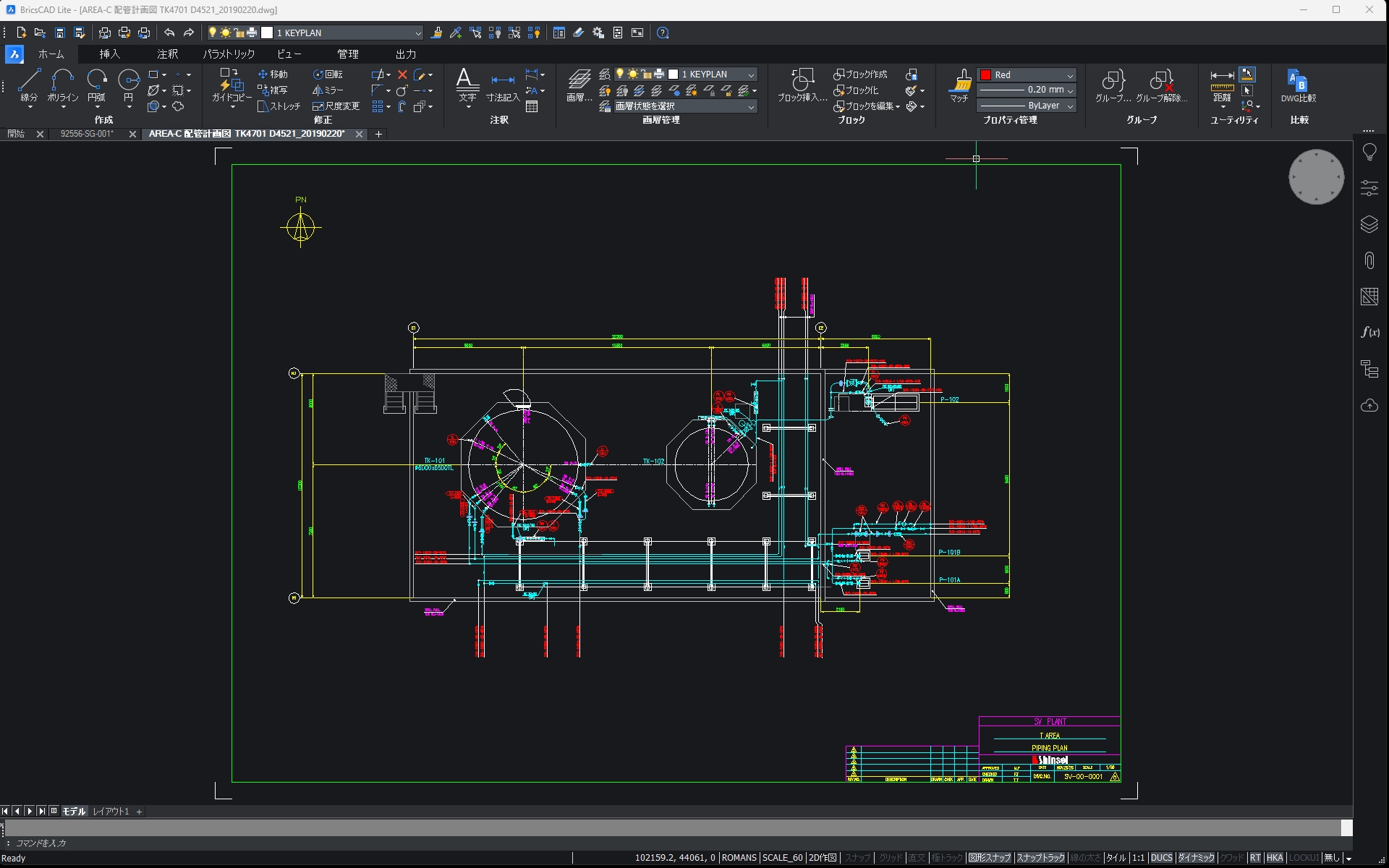Click the グループ解除 ungroup button
This screenshot has height=868, width=1389.
[1162, 85]
